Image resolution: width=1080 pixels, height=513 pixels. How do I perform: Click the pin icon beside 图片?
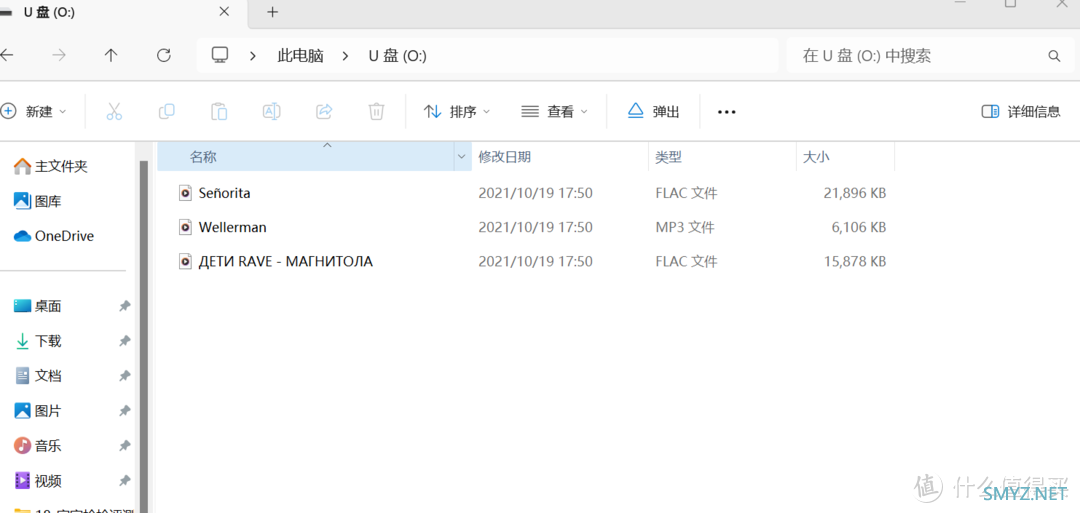(x=125, y=411)
